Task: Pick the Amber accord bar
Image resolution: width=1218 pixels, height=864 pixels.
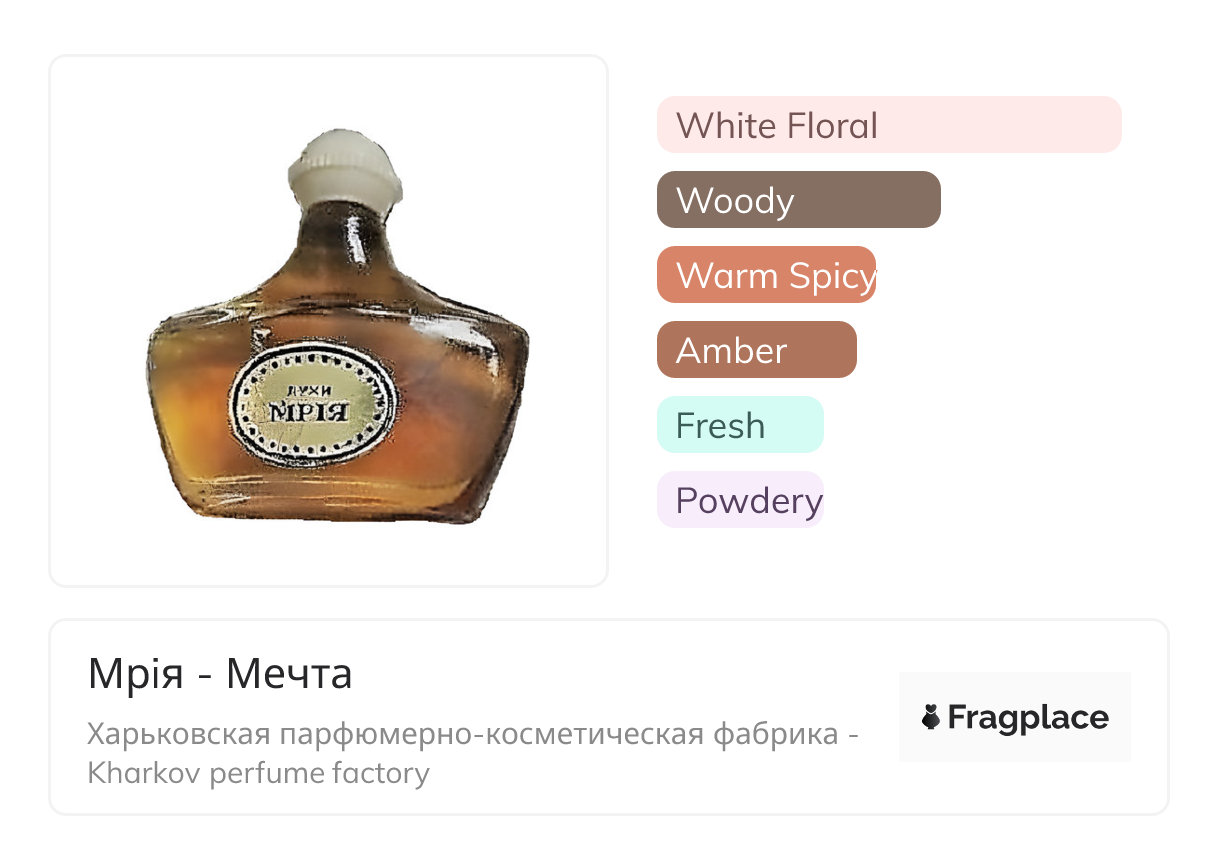Action: click(x=756, y=350)
